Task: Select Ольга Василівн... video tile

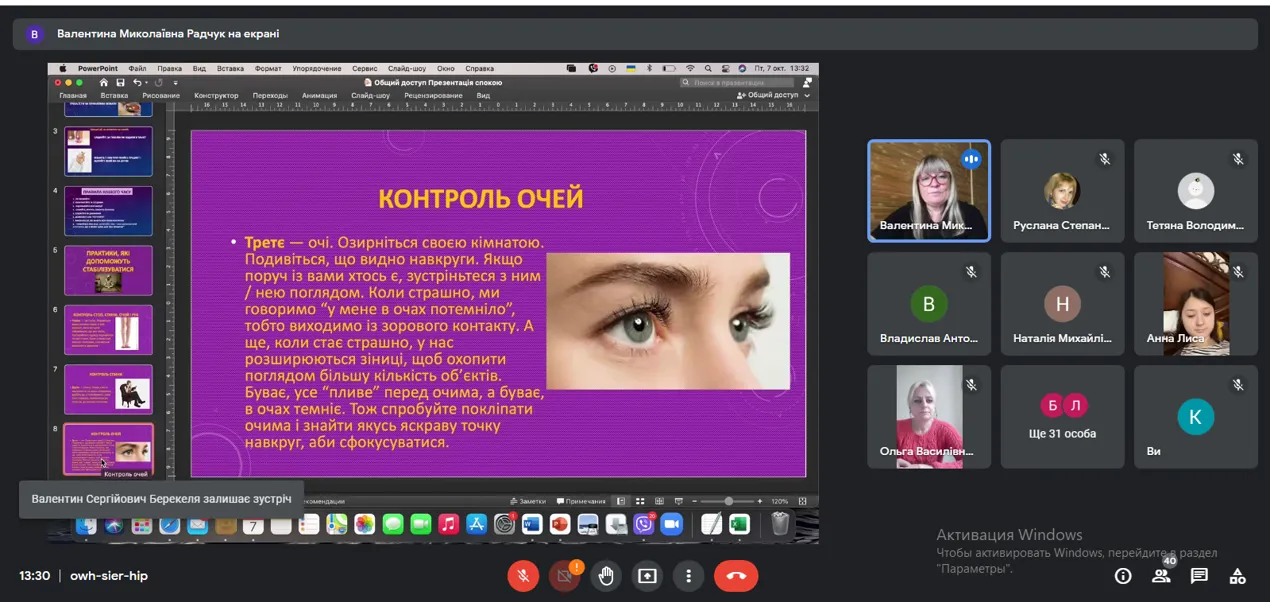Action: click(929, 416)
